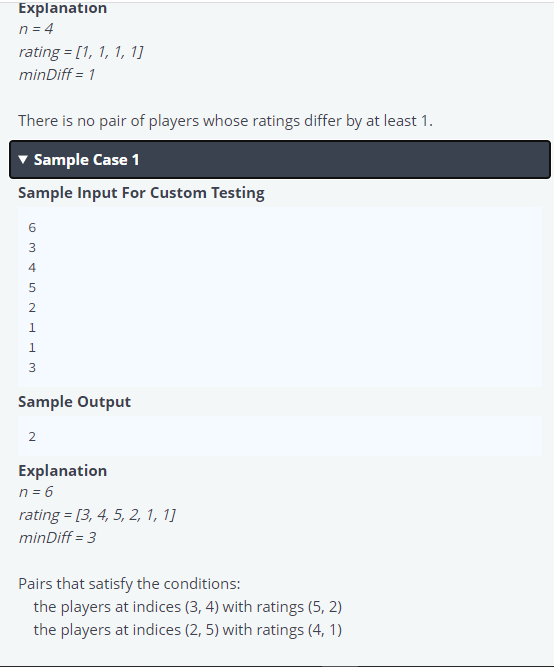Click the input value 2 in sample input
This screenshot has width=554, height=667.
(x=32, y=308)
